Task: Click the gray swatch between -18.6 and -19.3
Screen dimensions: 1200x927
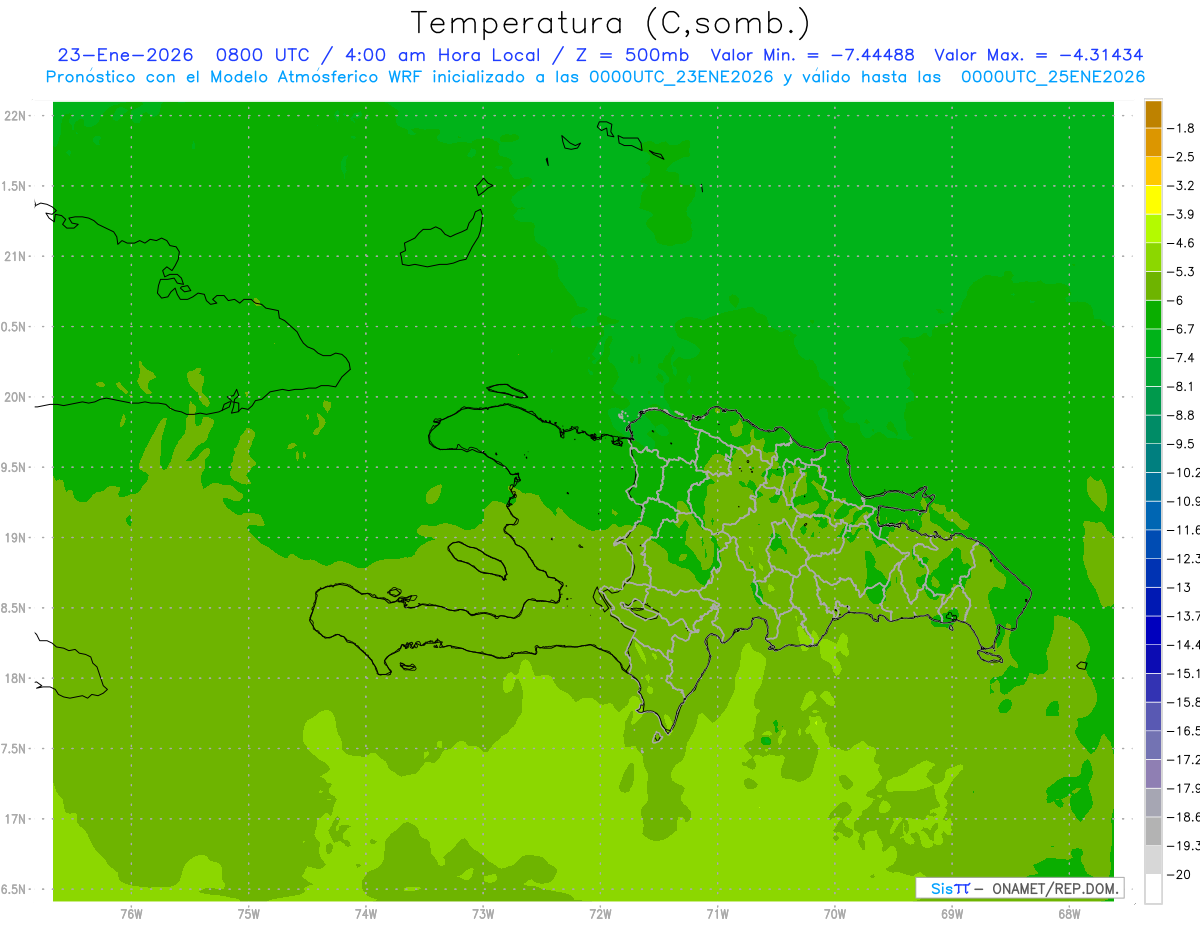Action: (x=1153, y=832)
